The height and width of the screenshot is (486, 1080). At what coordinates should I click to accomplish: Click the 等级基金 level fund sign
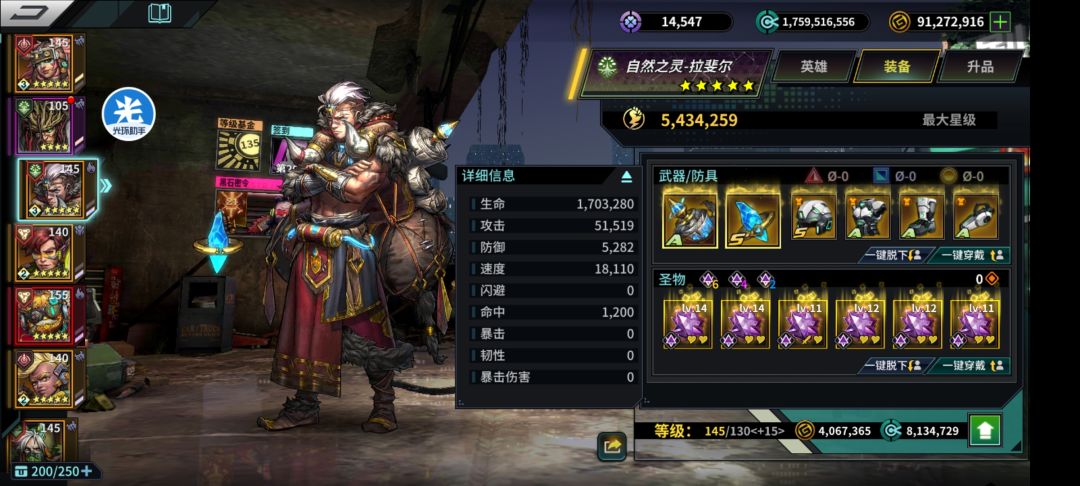(x=240, y=145)
